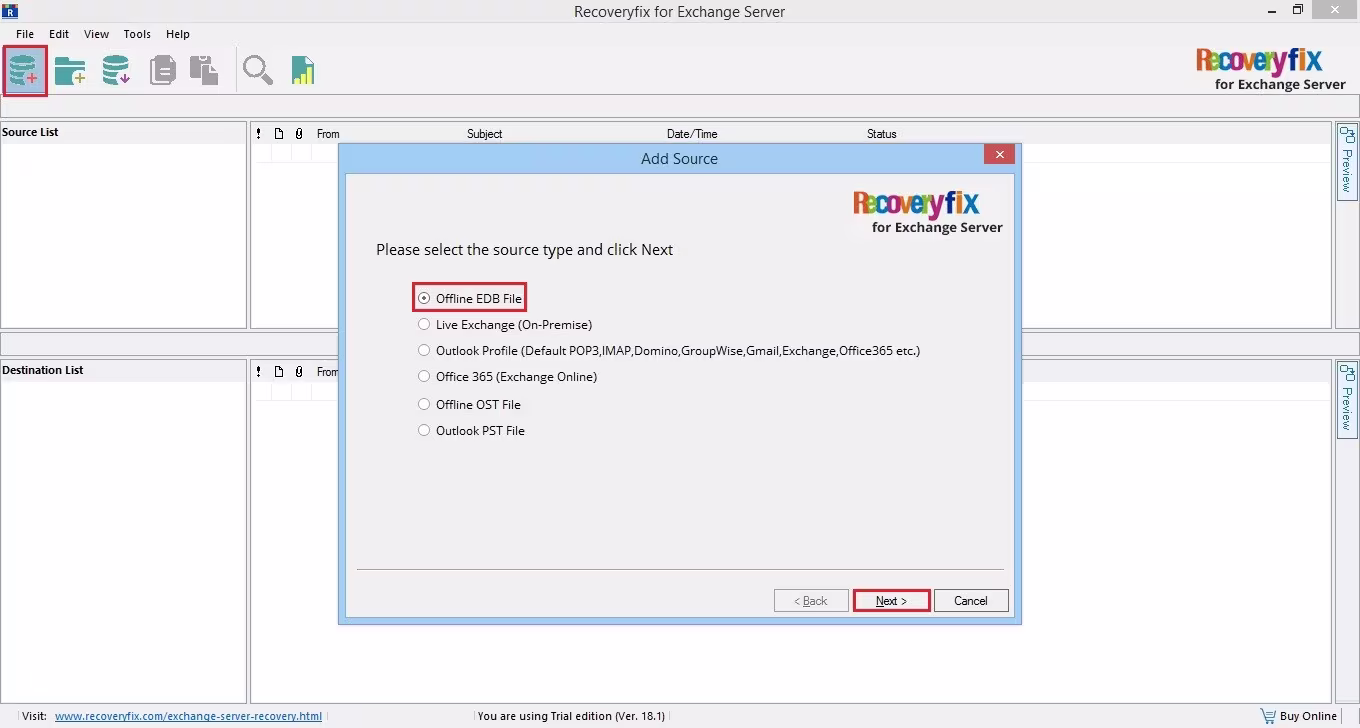Click the Add Source dialog title
1360x728 pixels.
679,158
